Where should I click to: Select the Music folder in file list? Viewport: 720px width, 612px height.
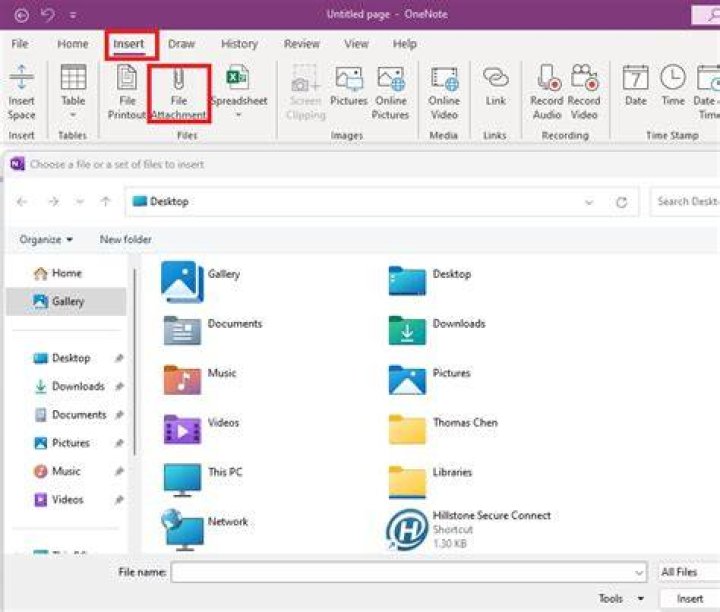[x=200, y=379]
